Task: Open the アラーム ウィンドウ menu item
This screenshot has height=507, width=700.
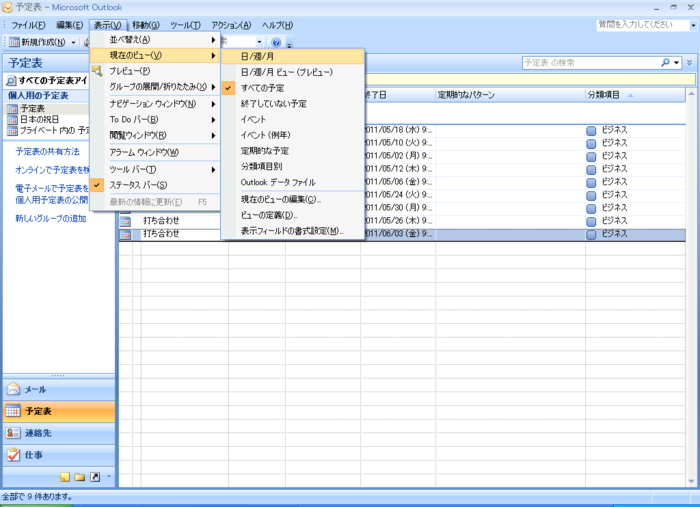Action: click(x=155, y=152)
